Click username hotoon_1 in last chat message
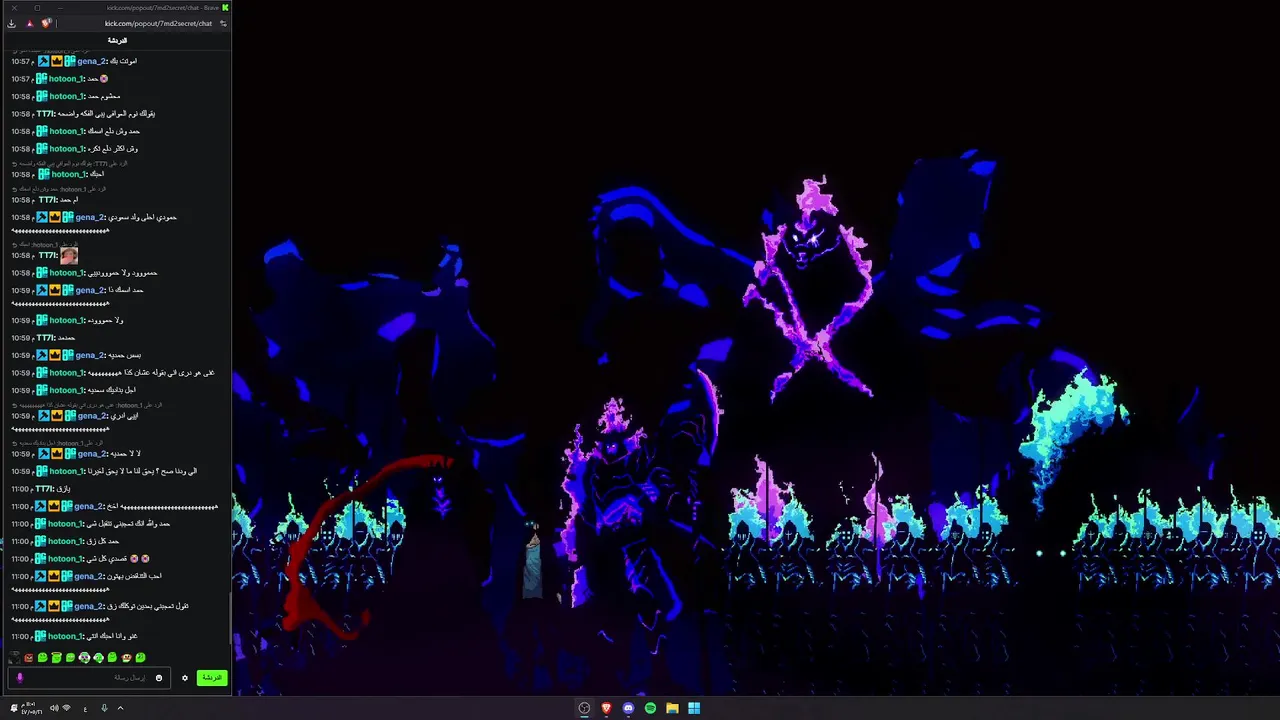Screen dimensions: 1280x720 (66, 636)
